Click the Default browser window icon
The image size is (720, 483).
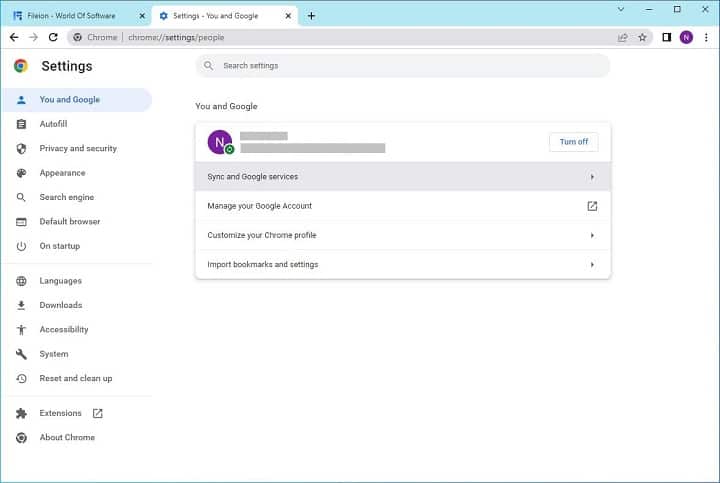tap(21, 222)
